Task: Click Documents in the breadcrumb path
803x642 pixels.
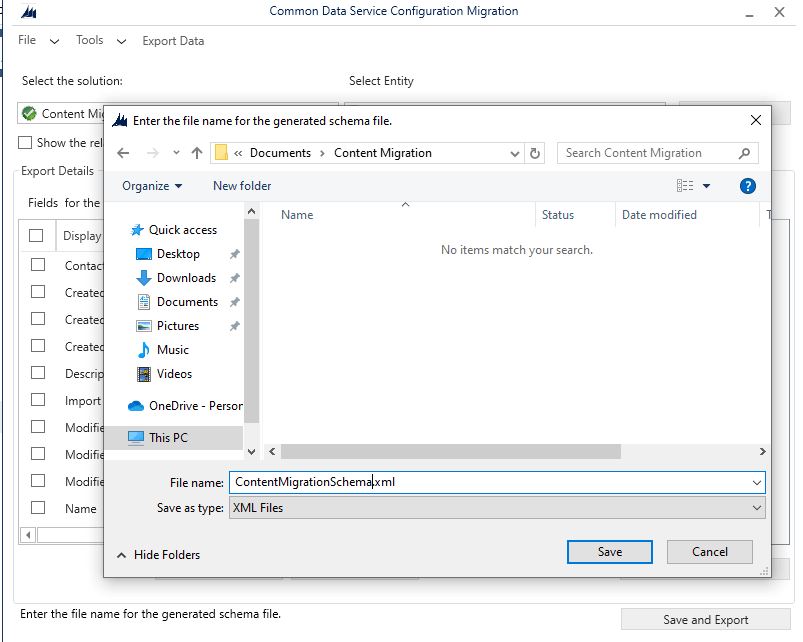Action: click(x=280, y=153)
